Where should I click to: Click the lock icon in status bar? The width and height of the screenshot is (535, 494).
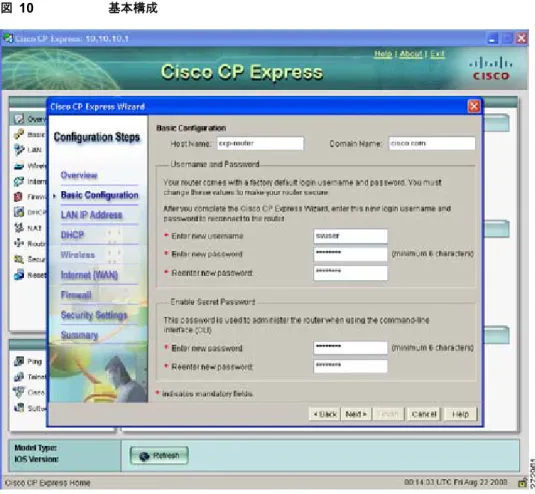[522, 483]
